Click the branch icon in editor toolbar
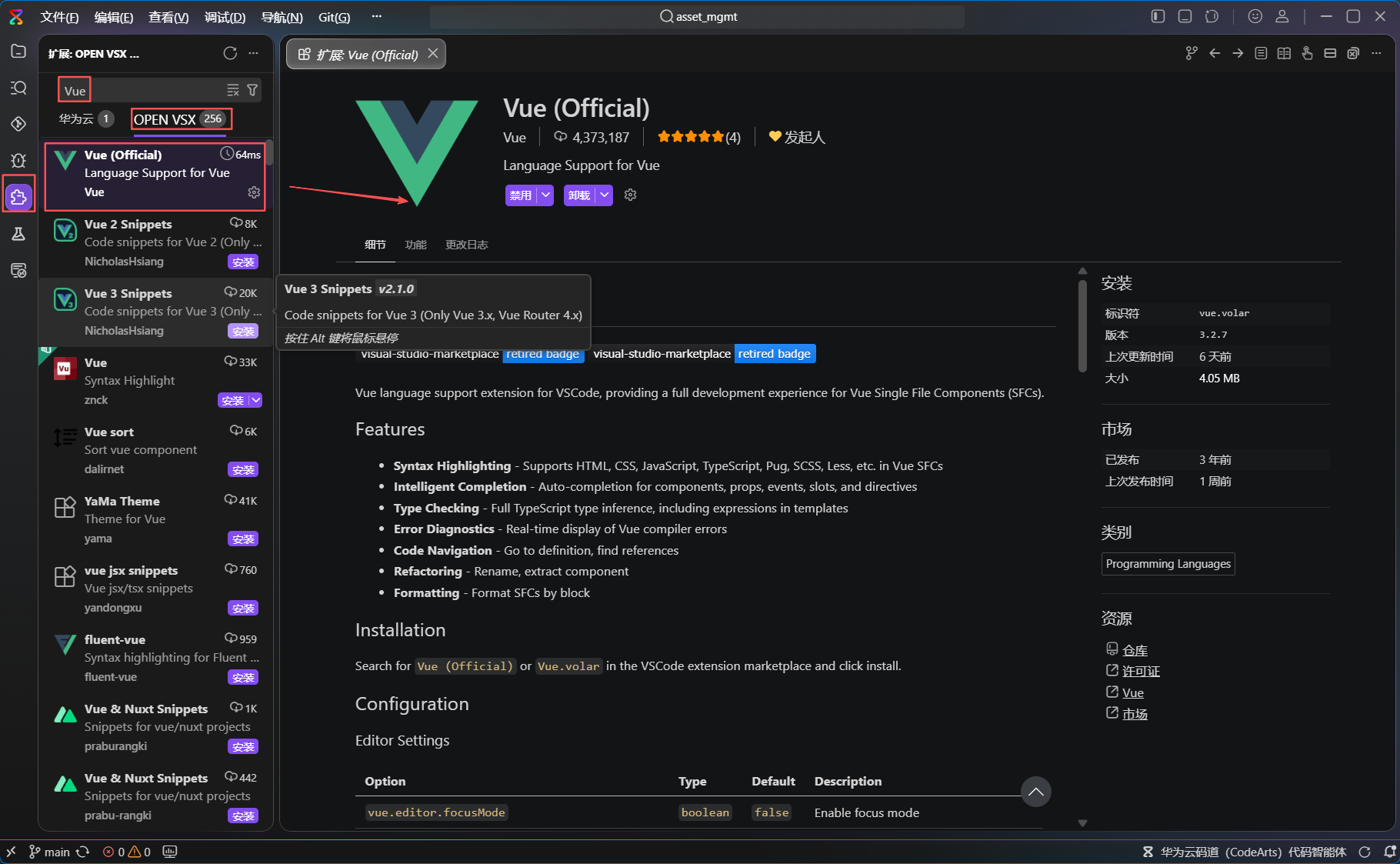Viewport: 1400px width, 864px height. pyautogui.click(x=1192, y=53)
